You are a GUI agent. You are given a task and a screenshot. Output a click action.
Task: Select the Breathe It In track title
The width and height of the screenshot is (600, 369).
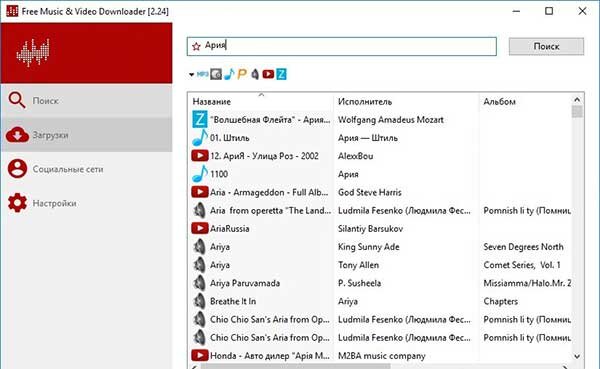(233, 301)
